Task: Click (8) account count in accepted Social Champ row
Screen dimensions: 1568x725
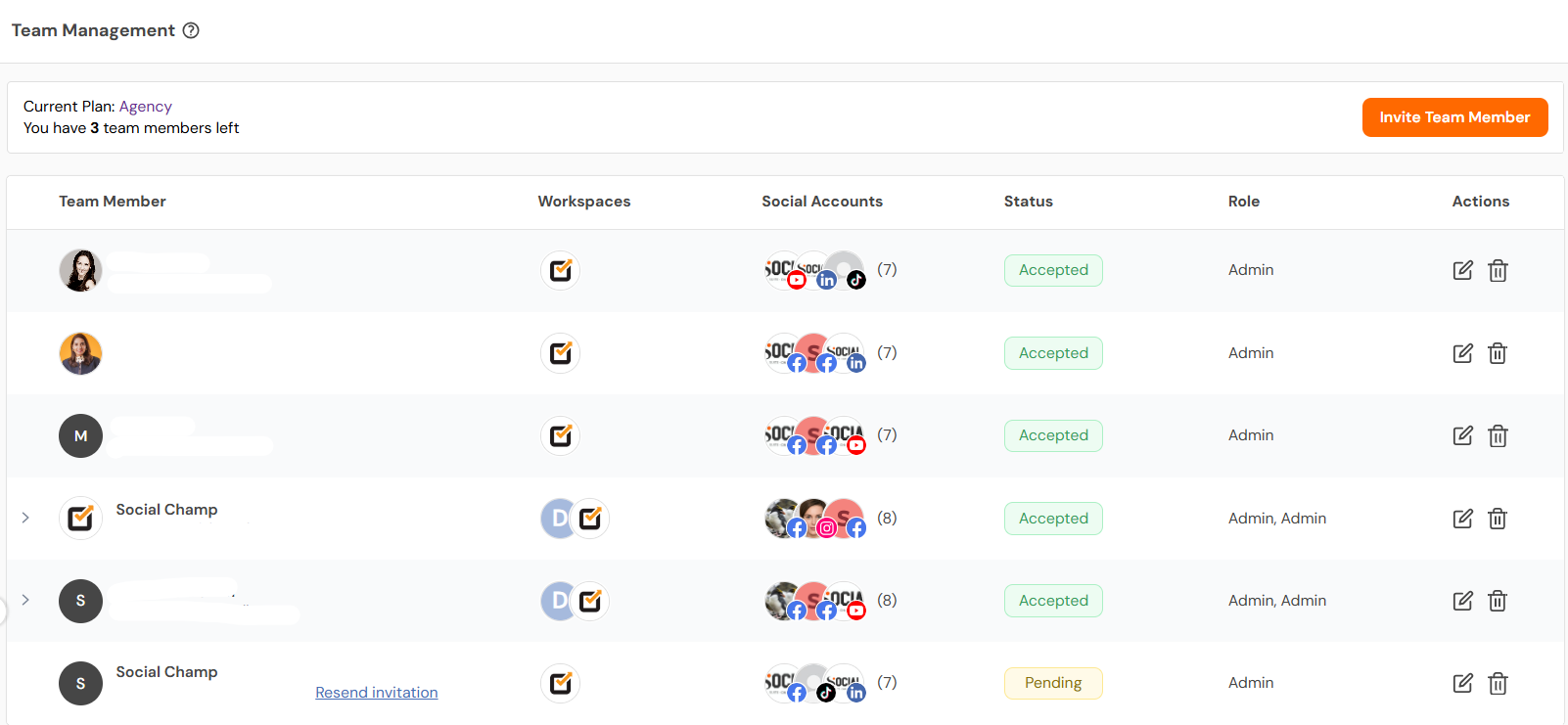Action: [887, 518]
